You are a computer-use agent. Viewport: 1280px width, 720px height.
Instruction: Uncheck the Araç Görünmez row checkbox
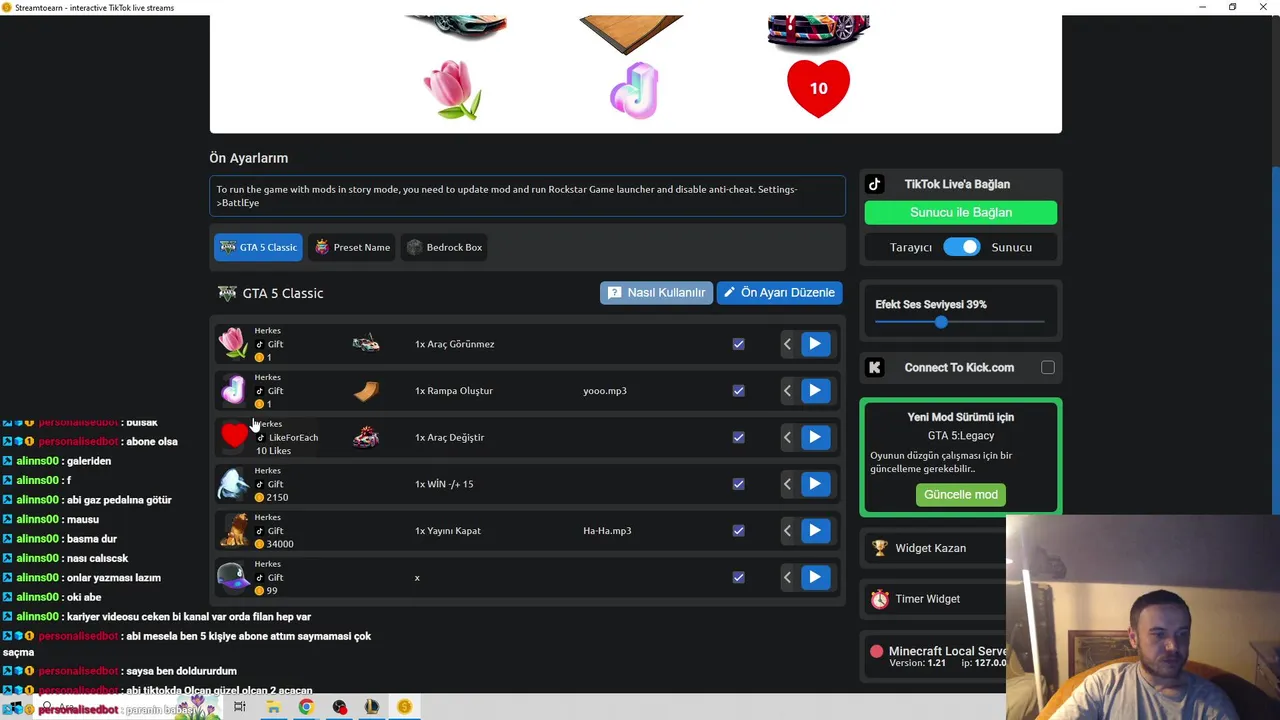(738, 344)
